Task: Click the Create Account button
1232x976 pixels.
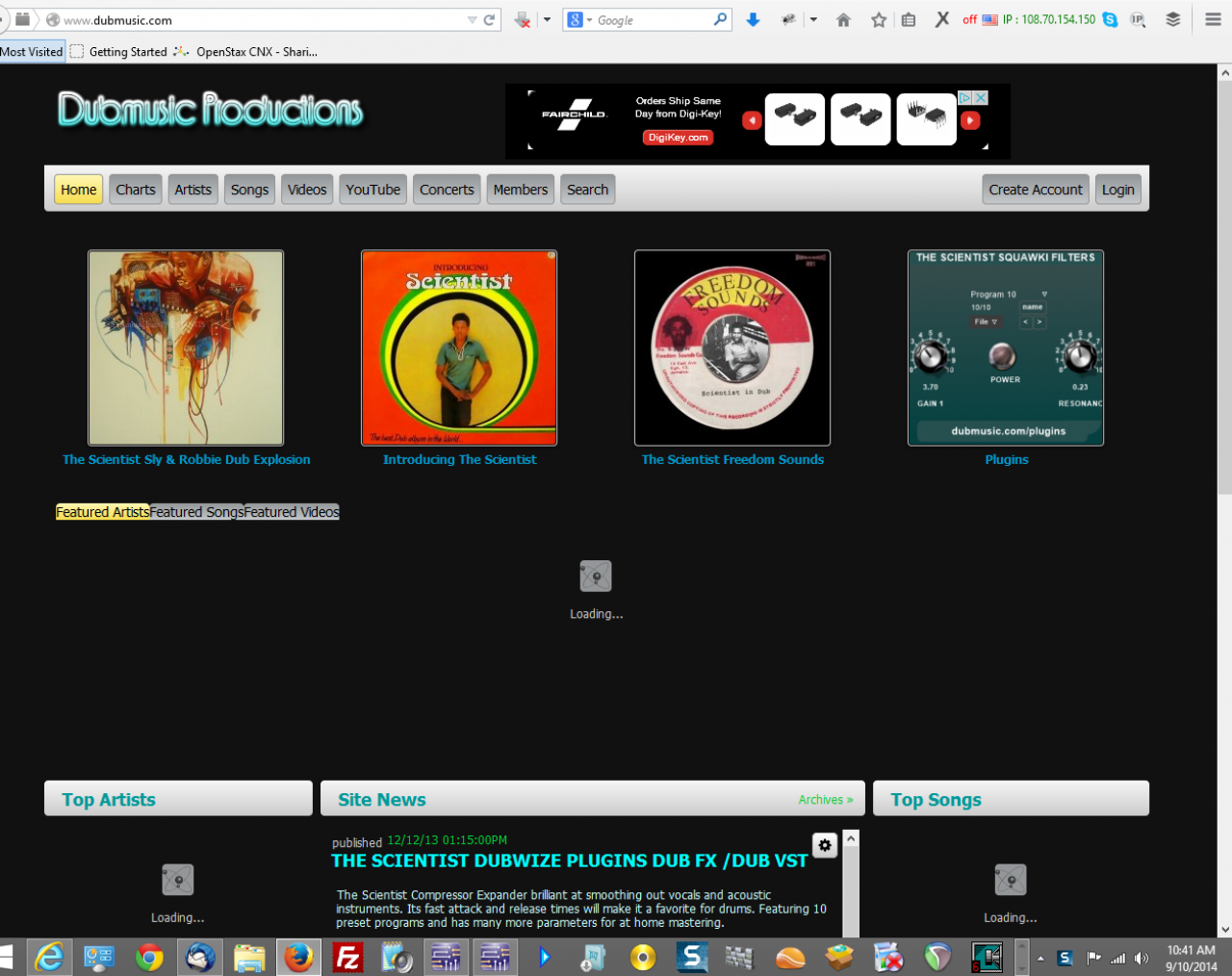Action: coord(1036,190)
